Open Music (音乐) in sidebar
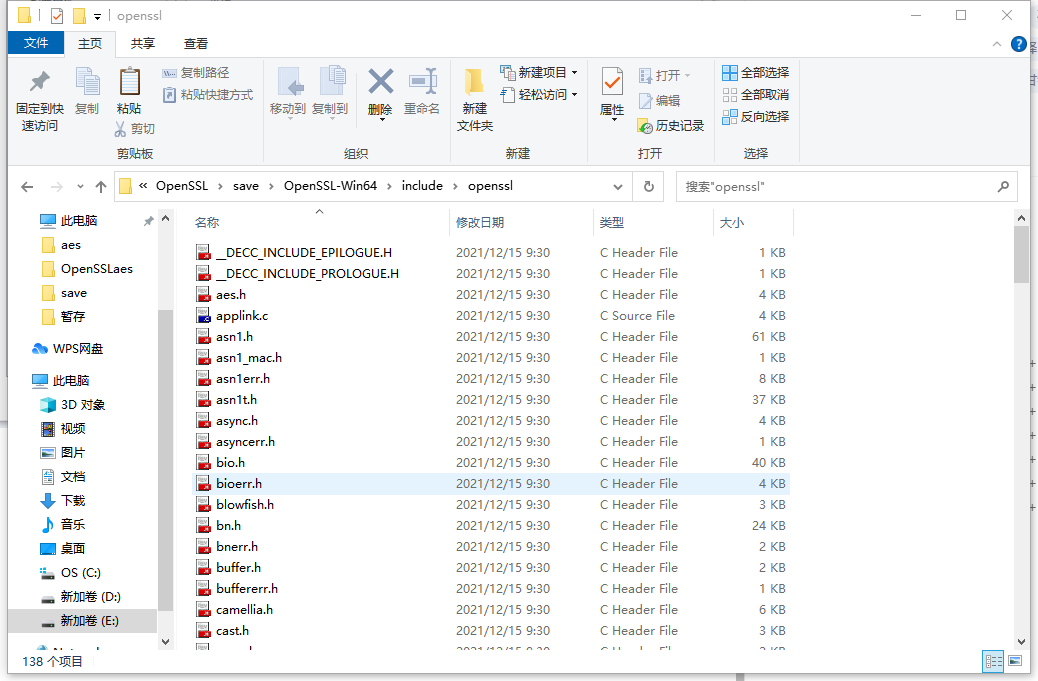Viewport: 1038px width, 681px height. pyautogui.click(x=73, y=524)
